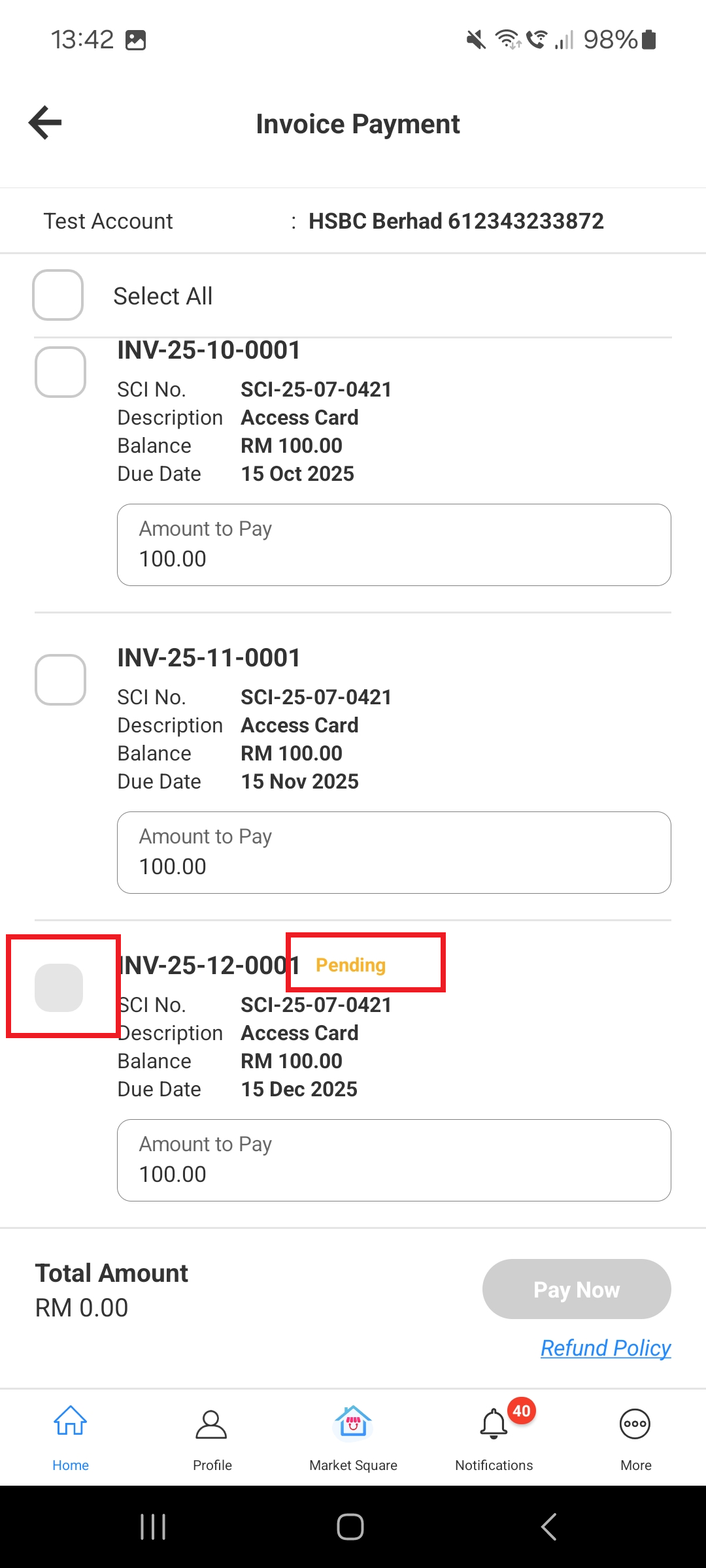Viewport: 706px width, 1568px height.
Task: Open the More options icon
Action: click(x=635, y=1424)
